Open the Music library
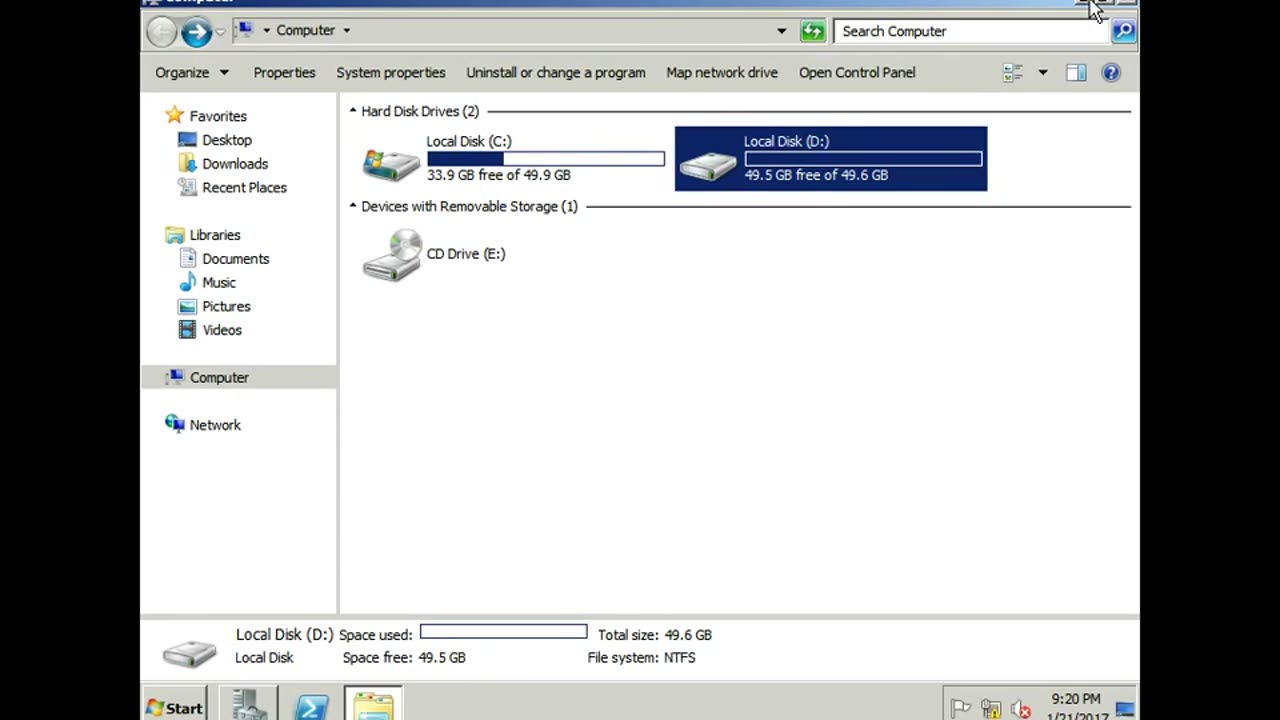Screen dimensions: 1280x720 click(219, 282)
